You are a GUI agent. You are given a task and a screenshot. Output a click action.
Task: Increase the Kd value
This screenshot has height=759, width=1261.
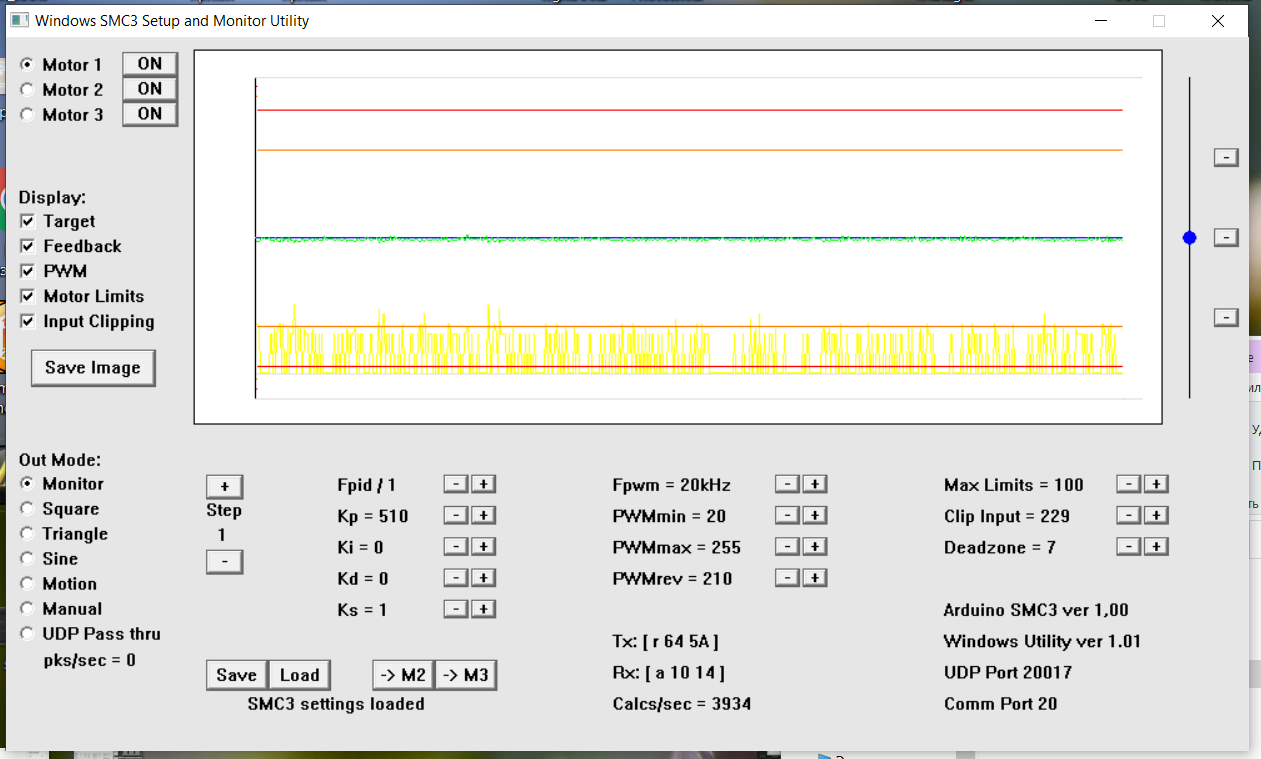[484, 577]
